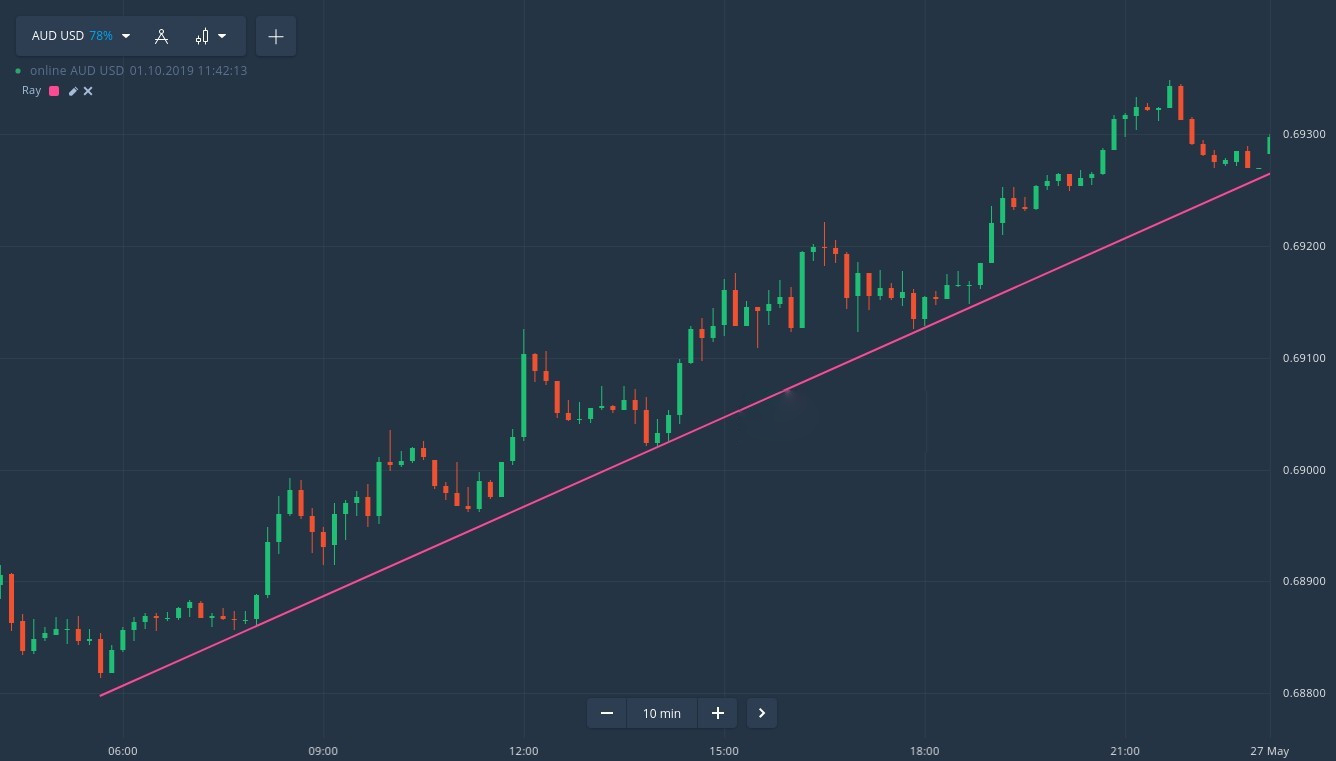Decrease timeframe with the minus button
Viewport: 1336px width, 761px height.
606,713
